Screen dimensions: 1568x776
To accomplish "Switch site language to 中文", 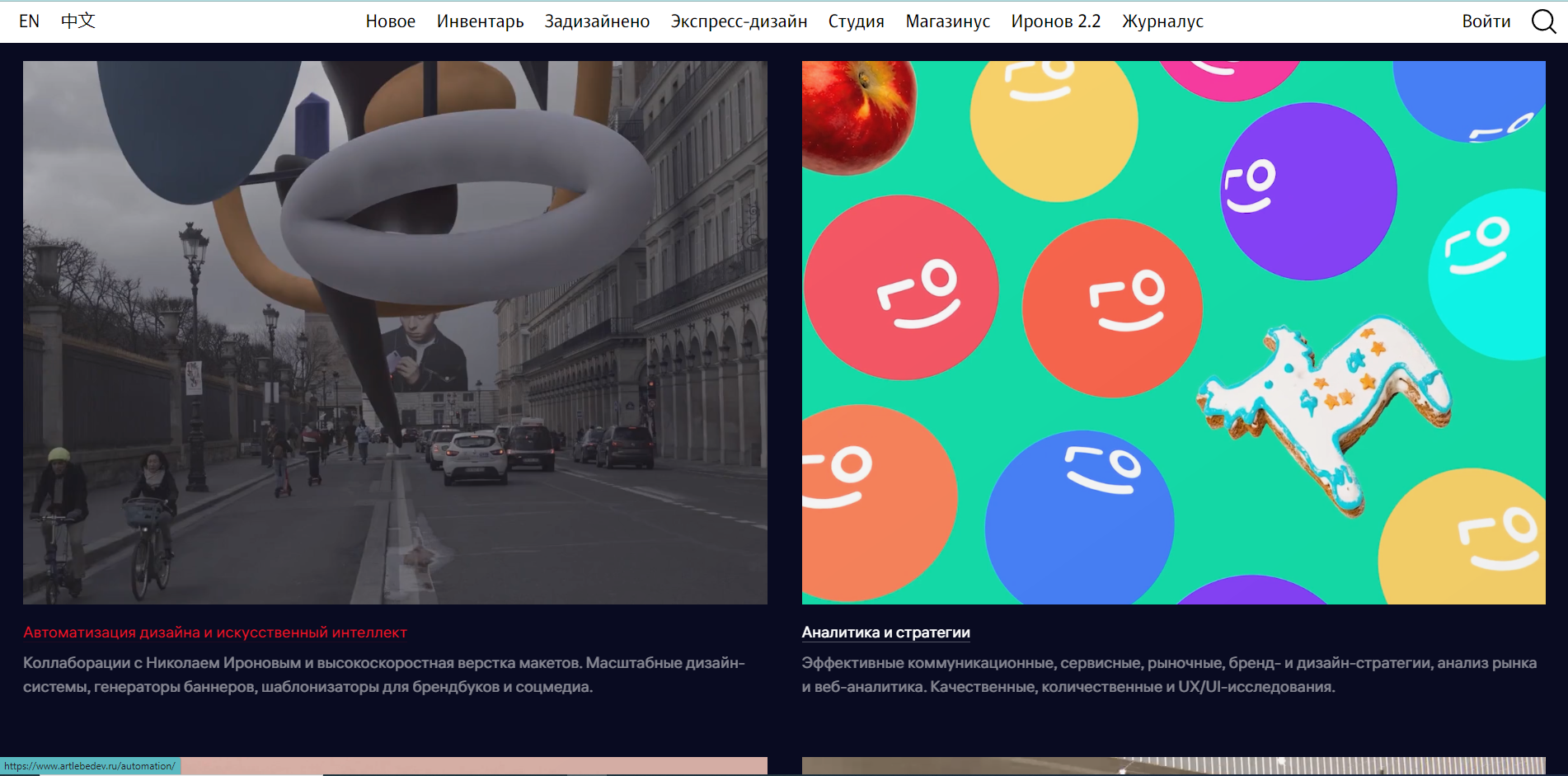I will (78, 21).
